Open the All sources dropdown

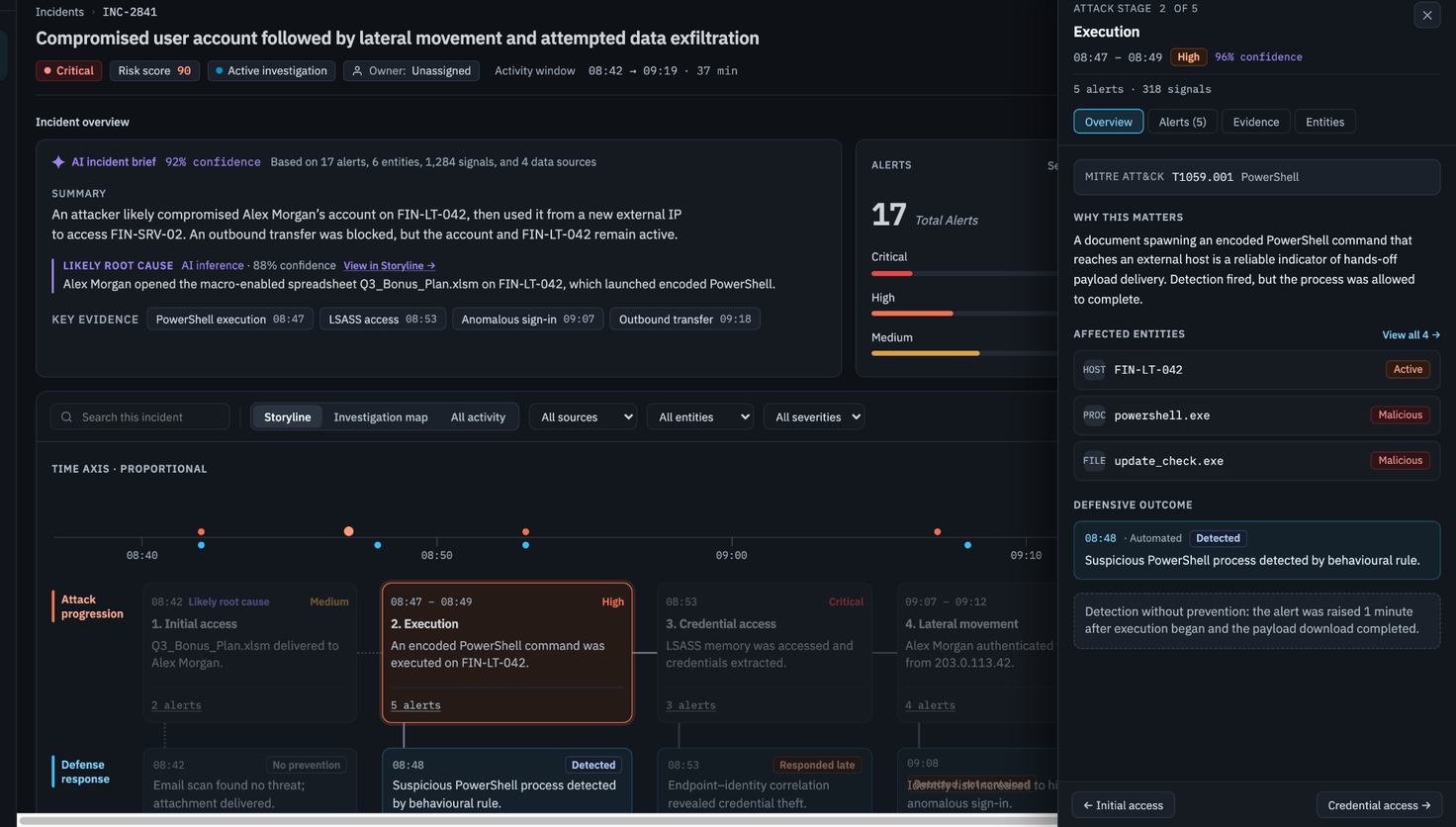(x=584, y=417)
